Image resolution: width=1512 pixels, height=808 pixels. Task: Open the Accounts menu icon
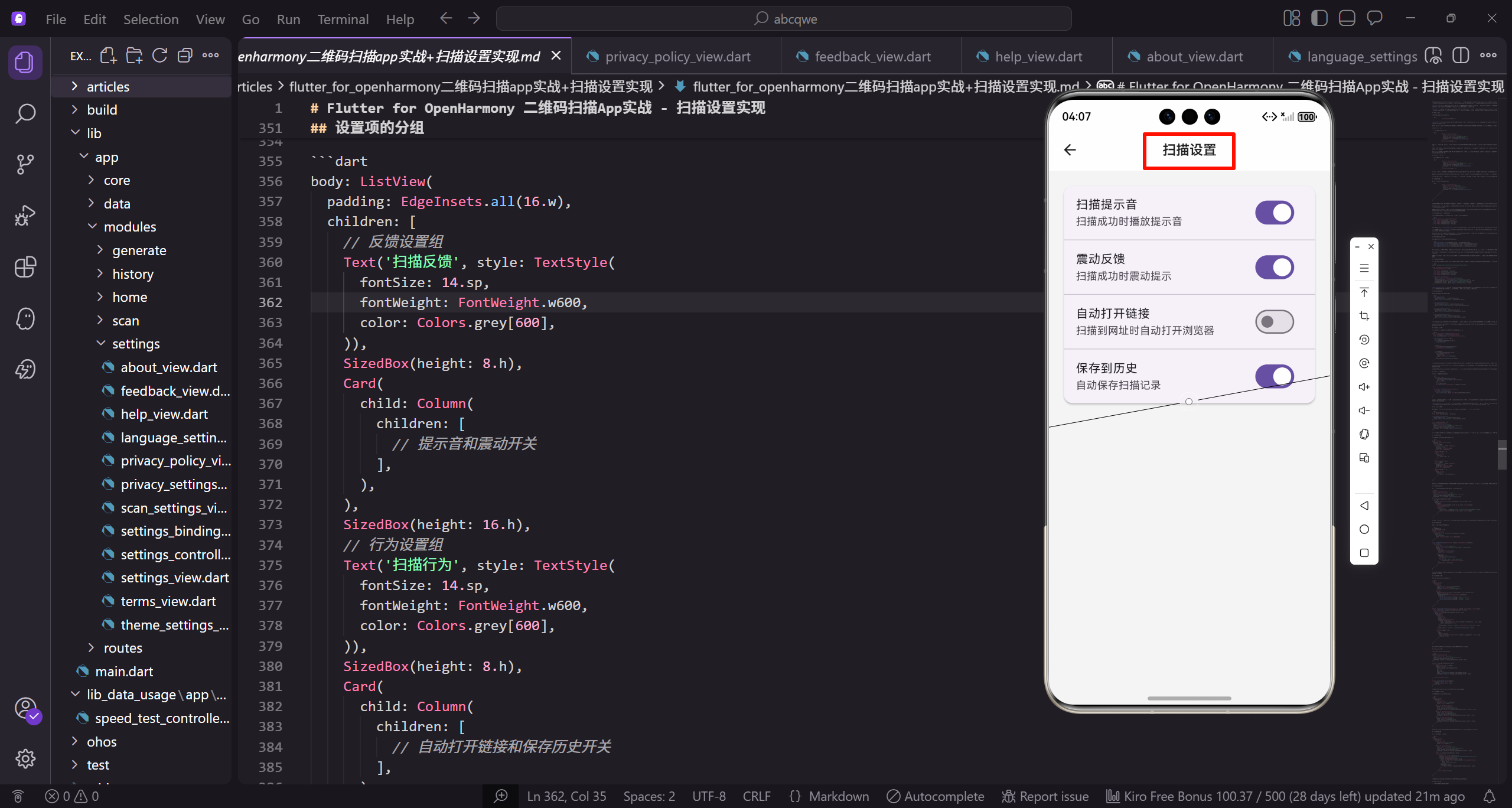pyautogui.click(x=25, y=708)
